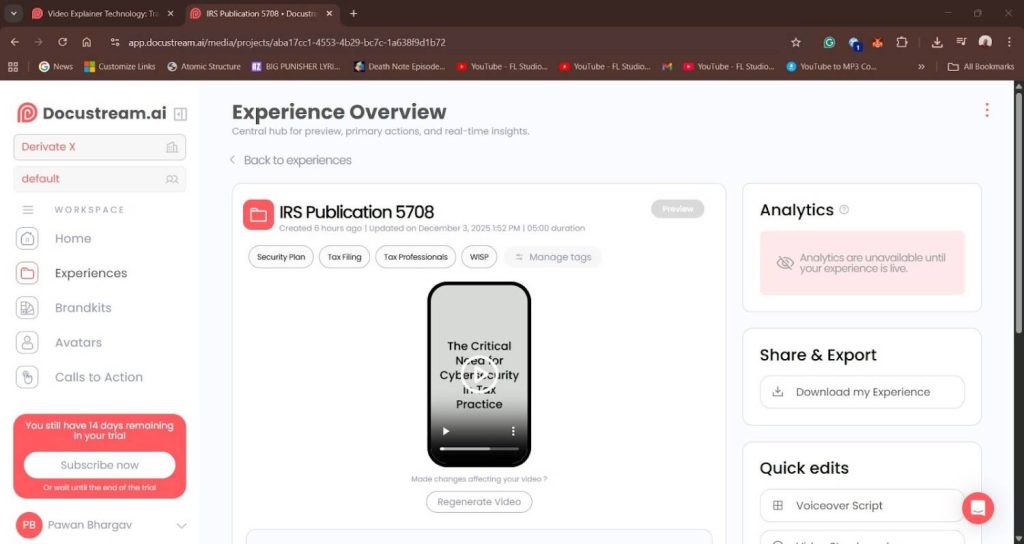This screenshot has width=1024, height=544.
Task: Open video player three-dot options
Action: pyautogui.click(x=513, y=431)
